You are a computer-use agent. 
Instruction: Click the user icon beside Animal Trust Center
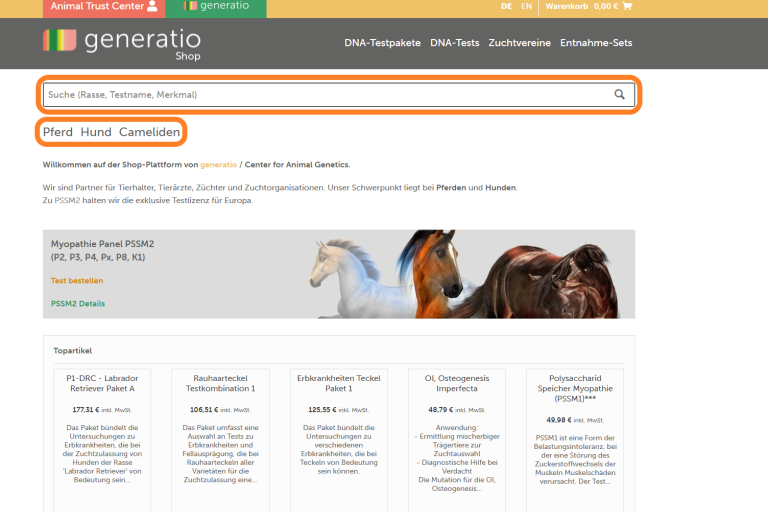pyautogui.click(x=152, y=6)
